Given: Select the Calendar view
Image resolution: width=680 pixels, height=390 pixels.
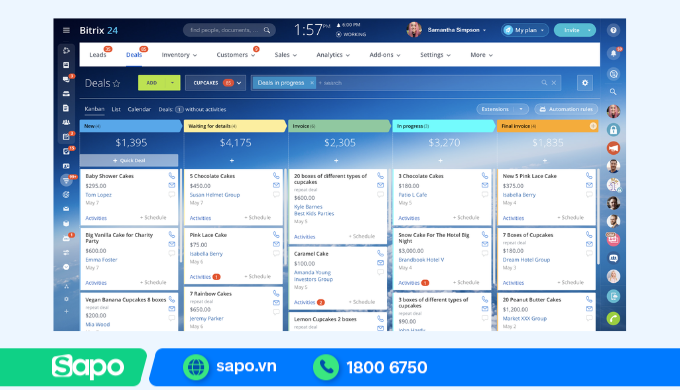Looking at the screenshot, I should point(139,109).
